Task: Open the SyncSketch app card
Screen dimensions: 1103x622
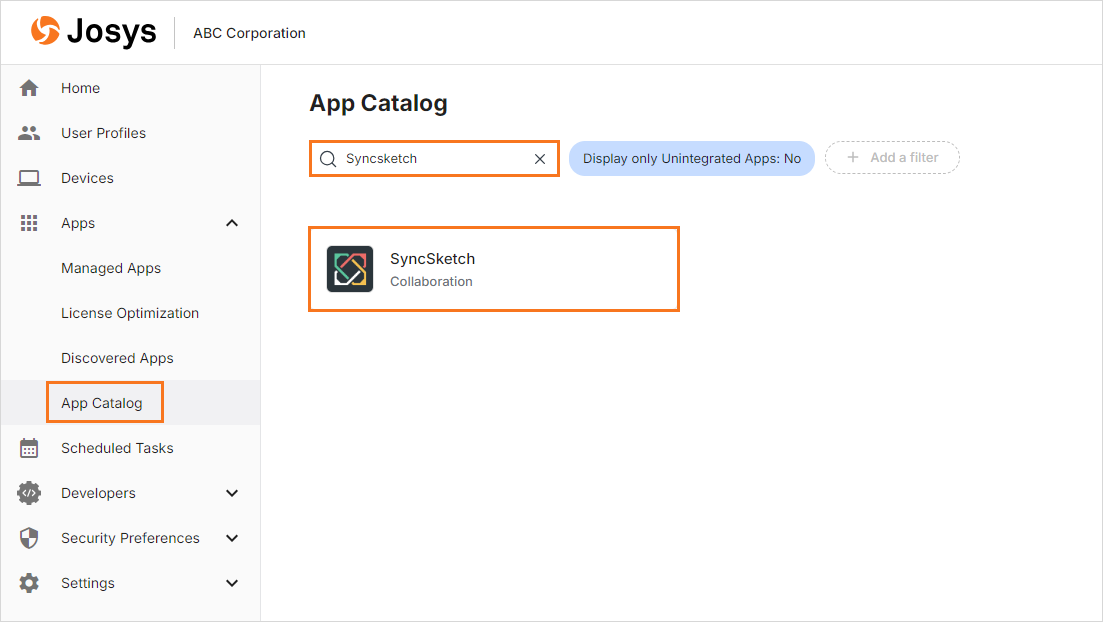Action: [494, 269]
